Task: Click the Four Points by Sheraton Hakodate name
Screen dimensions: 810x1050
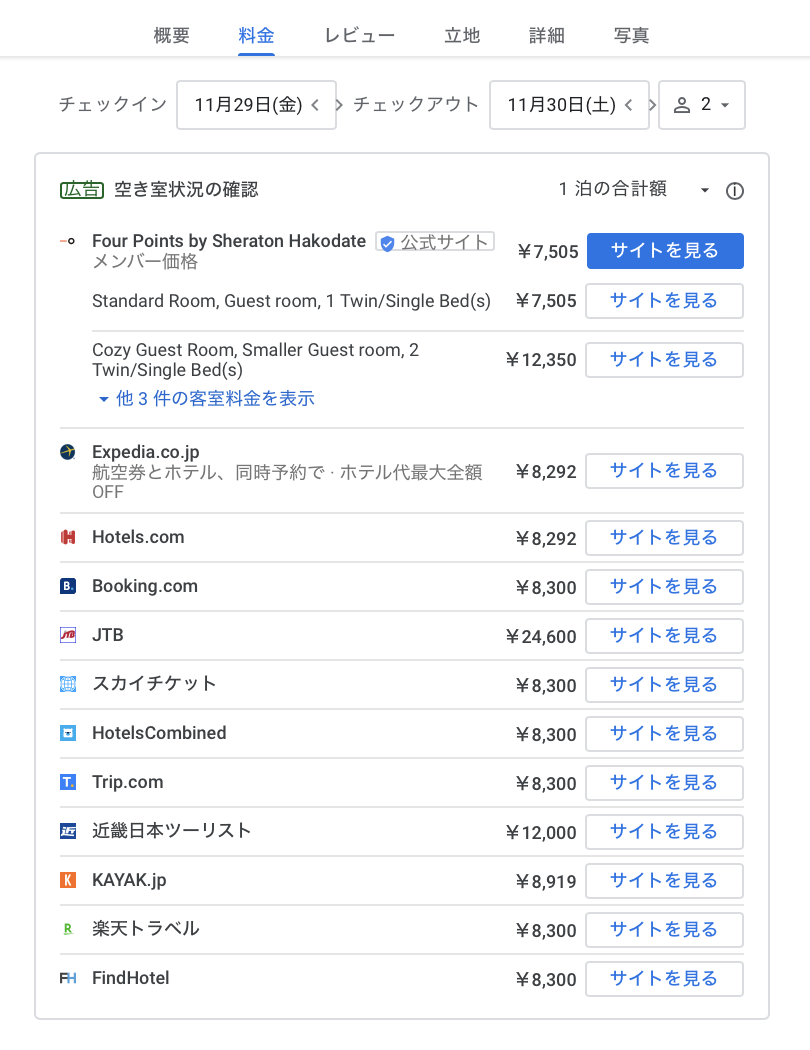Action: [x=229, y=241]
